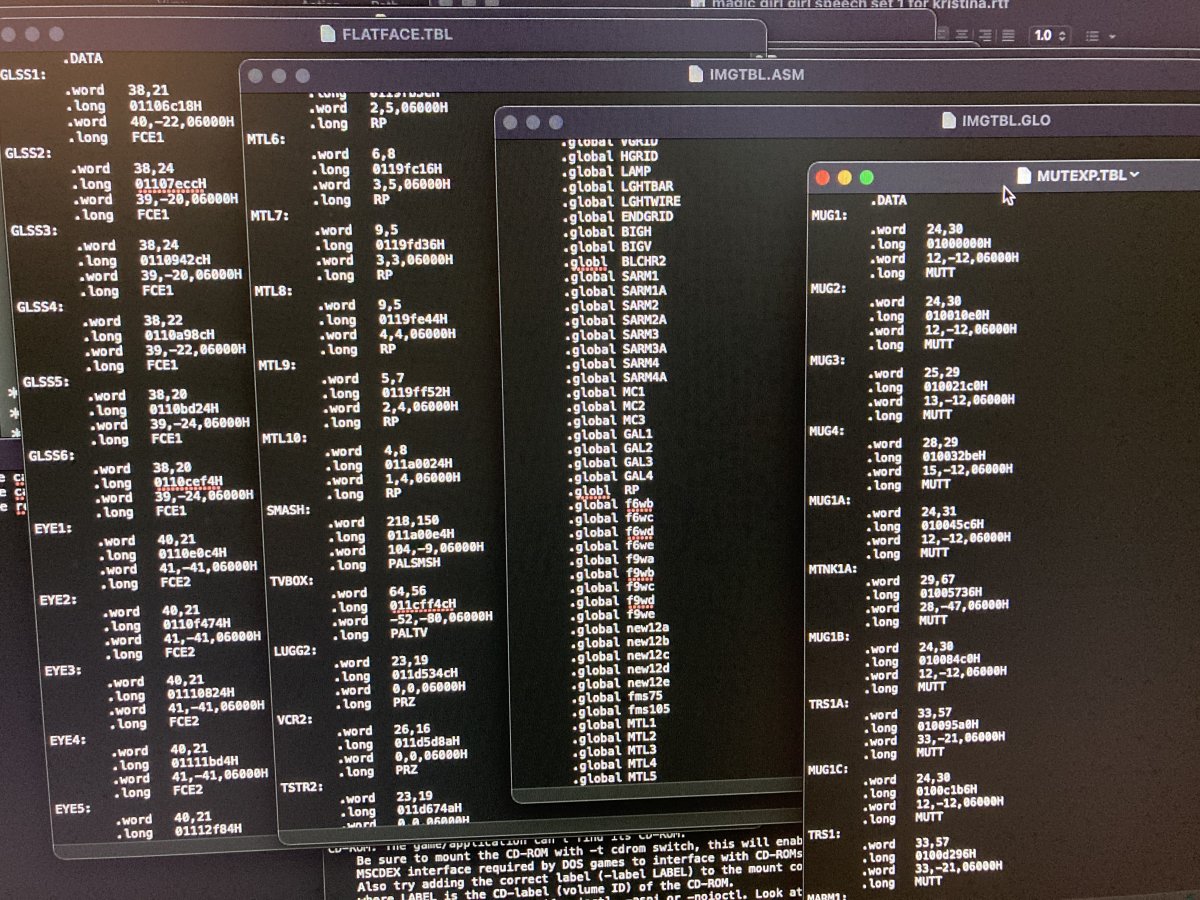Click the LUGG2: label in IMGTBL.ASM
The height and width of the screenshot is (900, 1200).
tap(295, 651)
